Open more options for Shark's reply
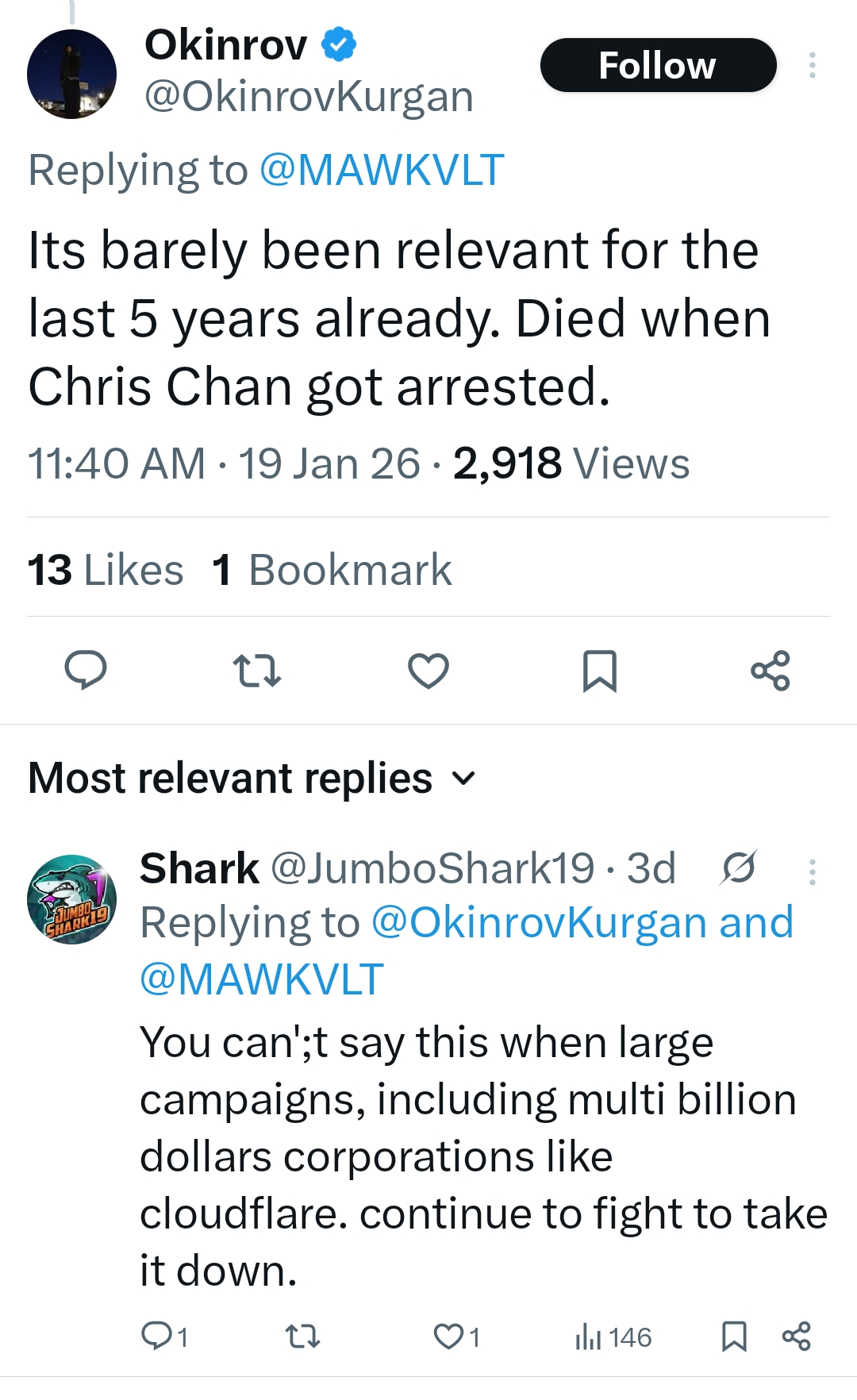 point(813,870)
